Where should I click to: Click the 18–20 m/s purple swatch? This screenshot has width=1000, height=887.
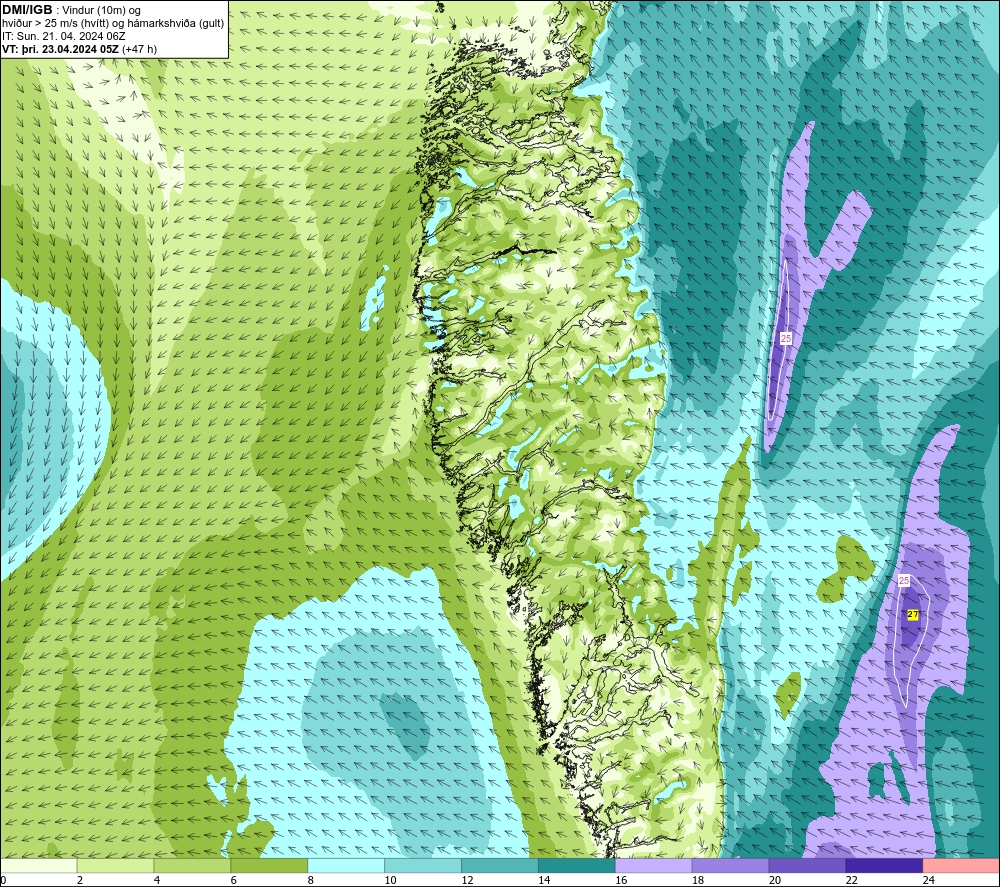[x=730, y=865]
